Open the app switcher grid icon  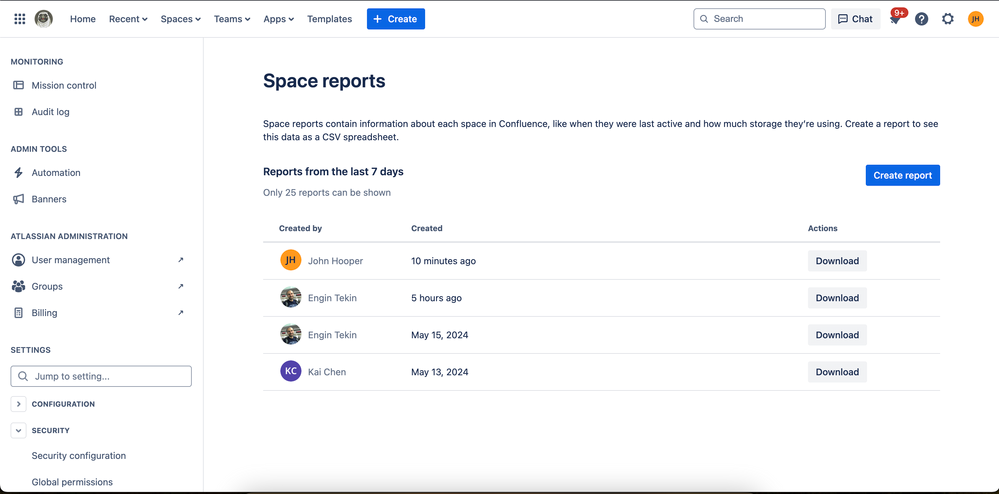pos(20,19)
